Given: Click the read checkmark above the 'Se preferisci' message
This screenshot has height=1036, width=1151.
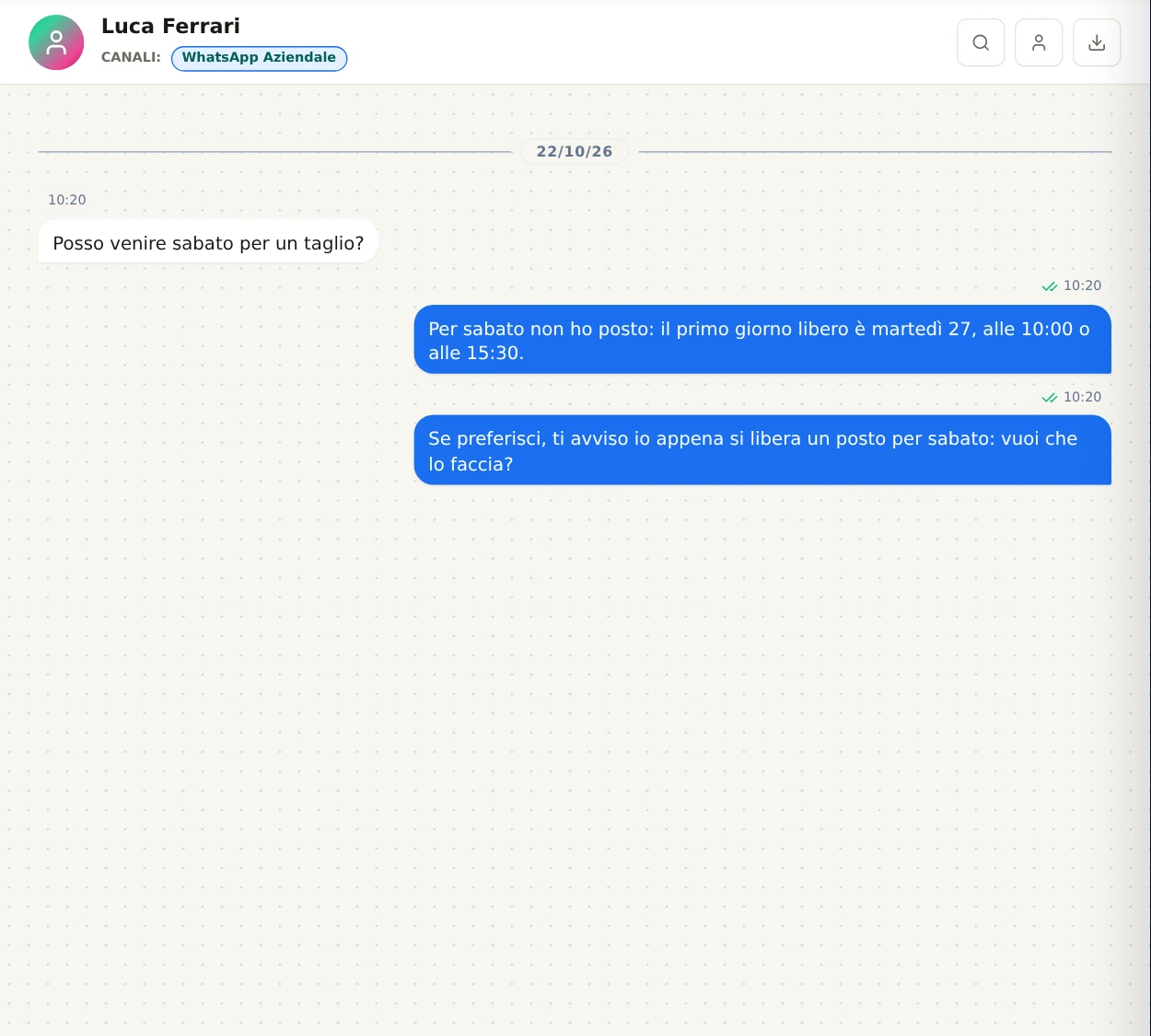Looking at the screenshot, I should coord(1050,398).
